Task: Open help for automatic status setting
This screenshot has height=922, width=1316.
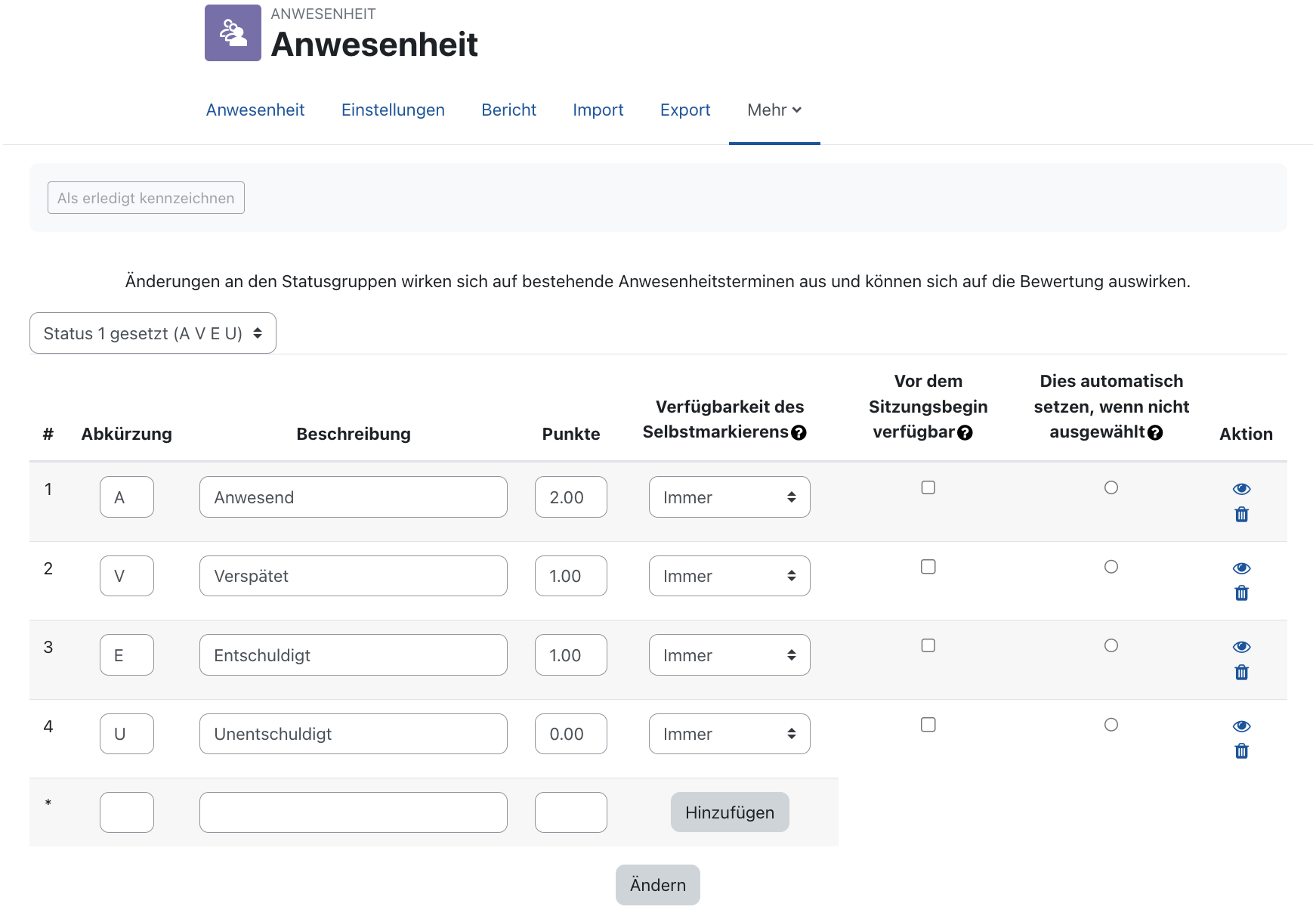Action: [x=1155, y=432]
